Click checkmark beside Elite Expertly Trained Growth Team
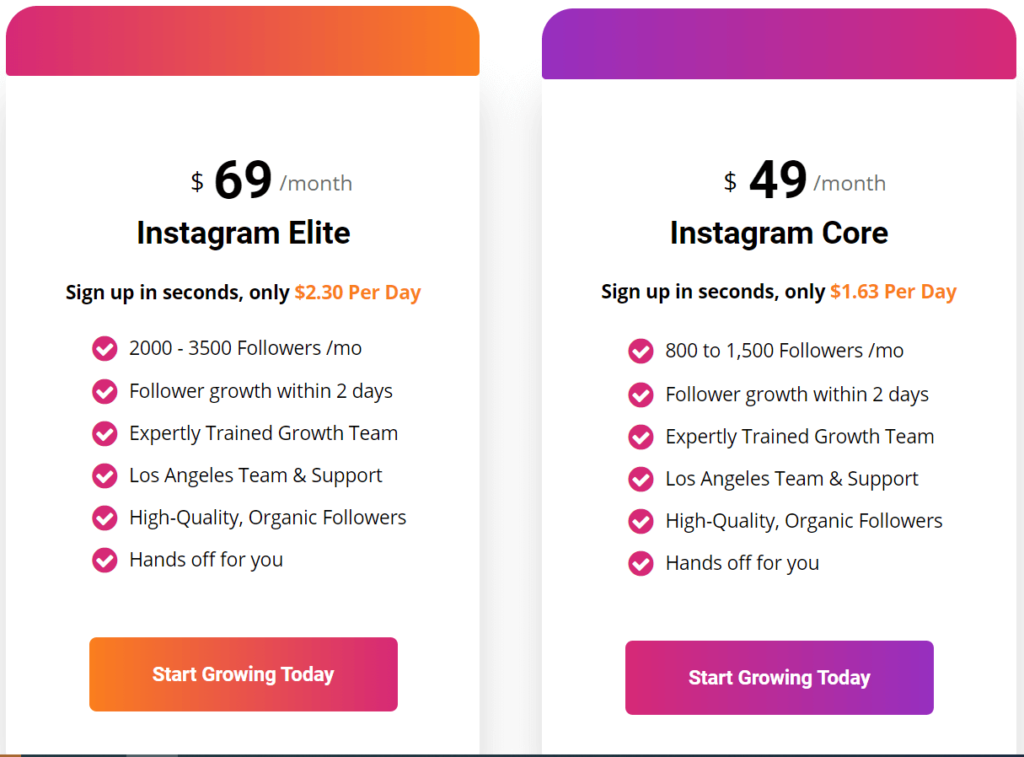The height and width of the screenshot is (757, 1024). [104, 434]
